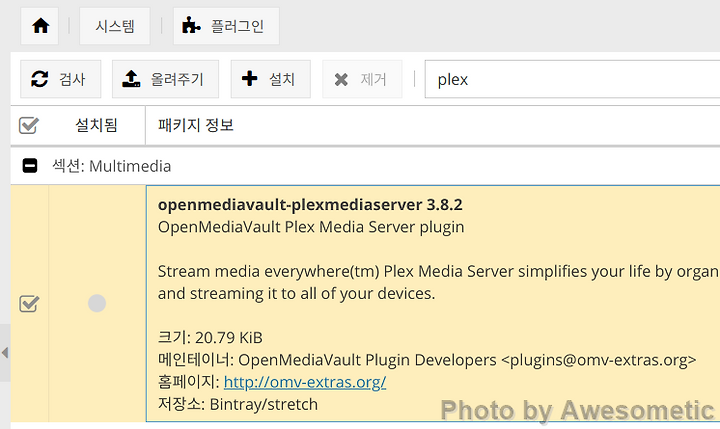Sort by 패키지 정보 column header
Viewport: 720px width, 429px height.
(196, 125)
